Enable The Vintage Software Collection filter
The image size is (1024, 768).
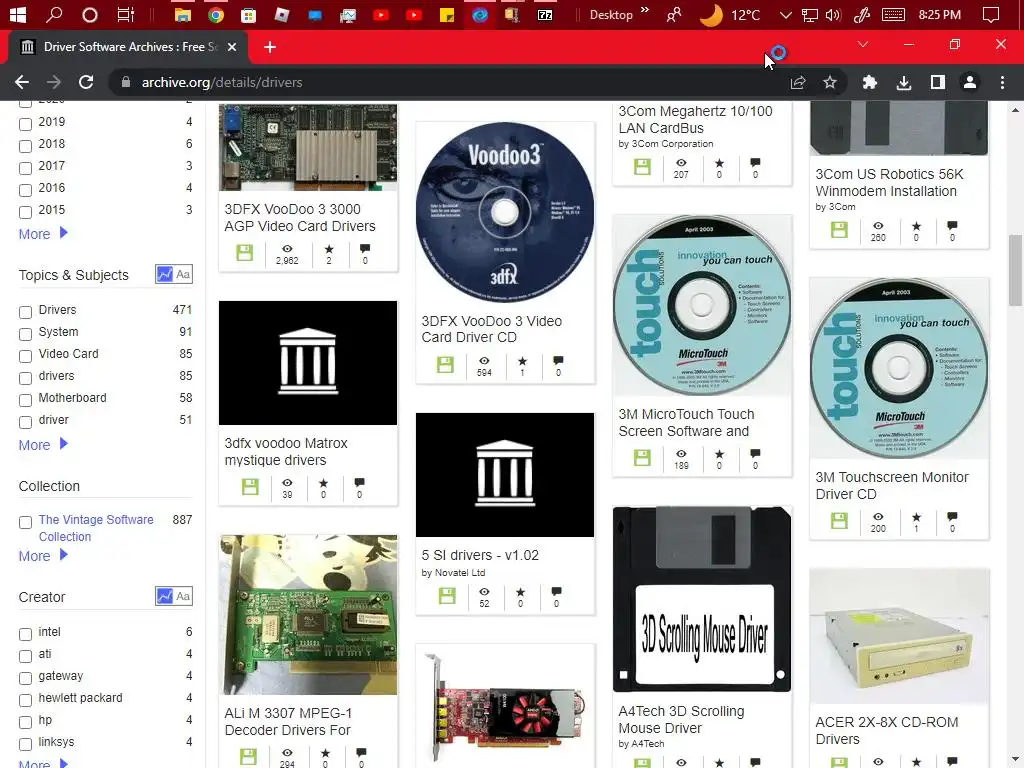point(25,522)
